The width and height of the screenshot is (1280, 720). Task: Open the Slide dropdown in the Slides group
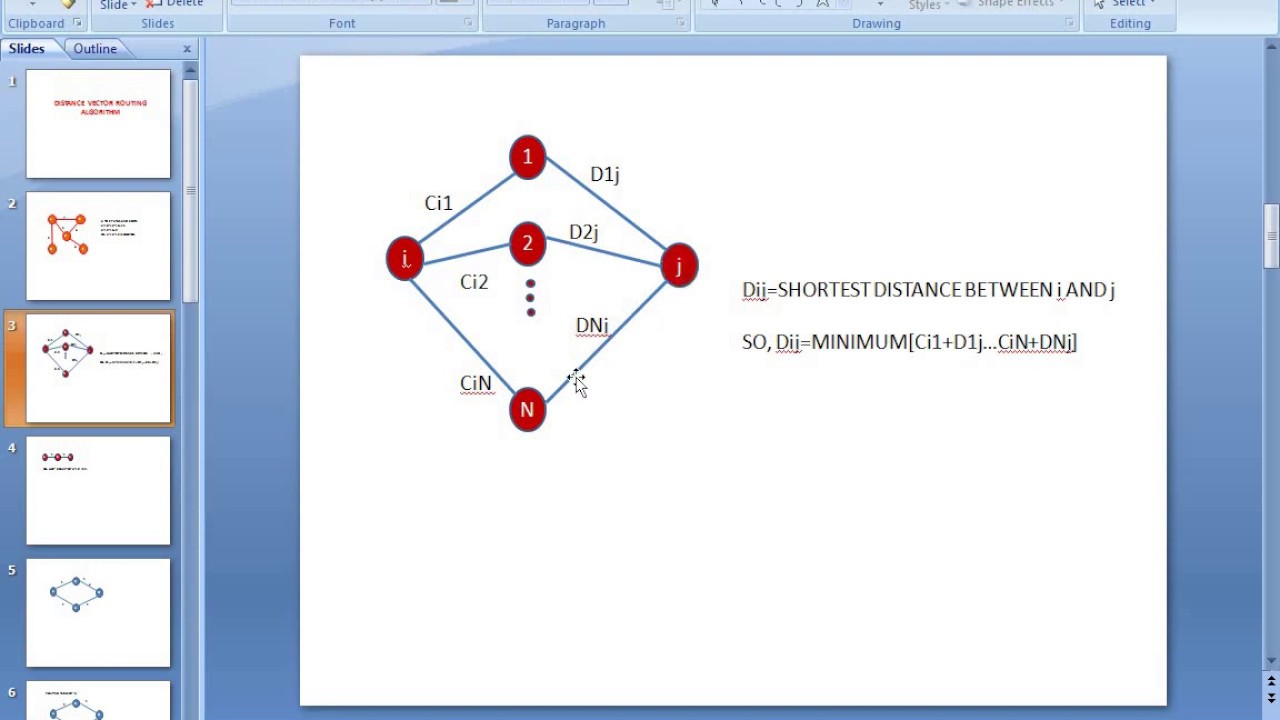(x=118, y=4)
